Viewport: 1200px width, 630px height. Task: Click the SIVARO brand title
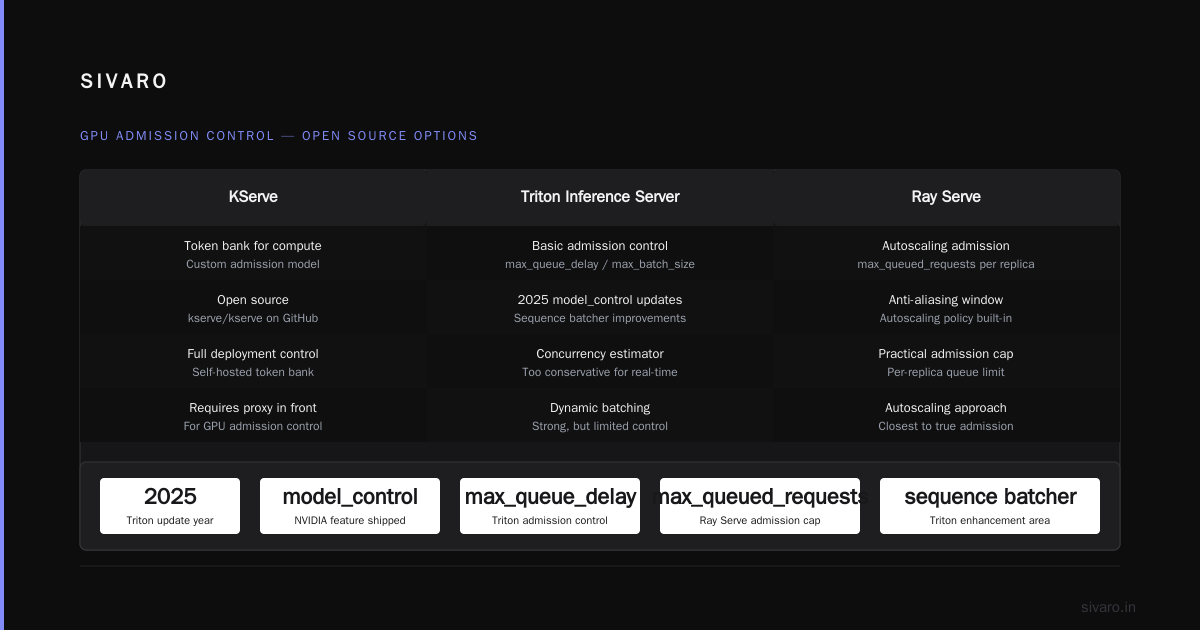[x=124, y=82]
